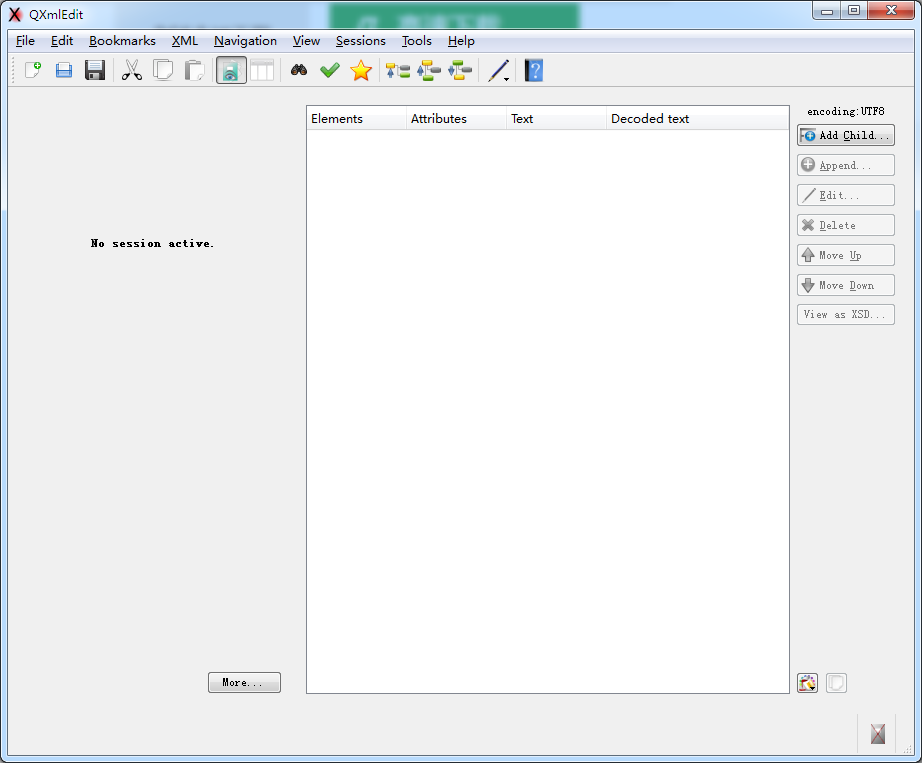Click the Add Child... button

(846, 135)
